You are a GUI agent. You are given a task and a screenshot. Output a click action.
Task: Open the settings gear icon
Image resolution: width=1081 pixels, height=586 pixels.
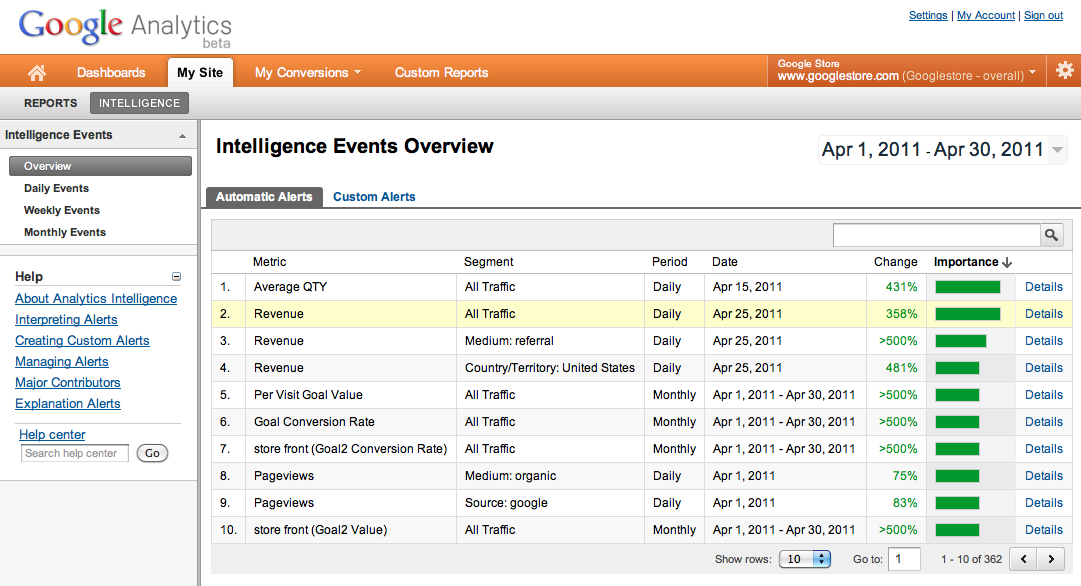coord(1064,70)
